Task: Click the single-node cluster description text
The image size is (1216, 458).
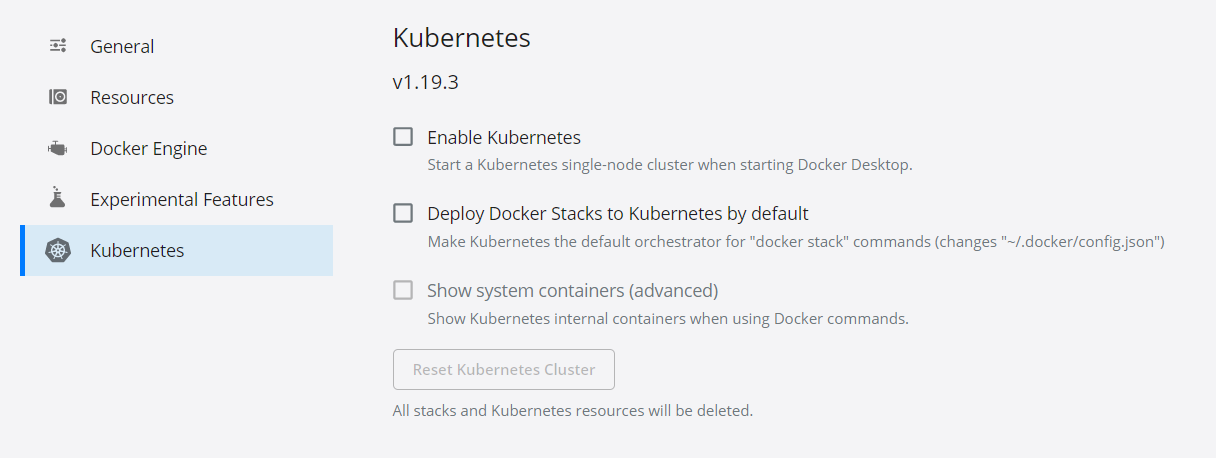Action: (670, 165)
